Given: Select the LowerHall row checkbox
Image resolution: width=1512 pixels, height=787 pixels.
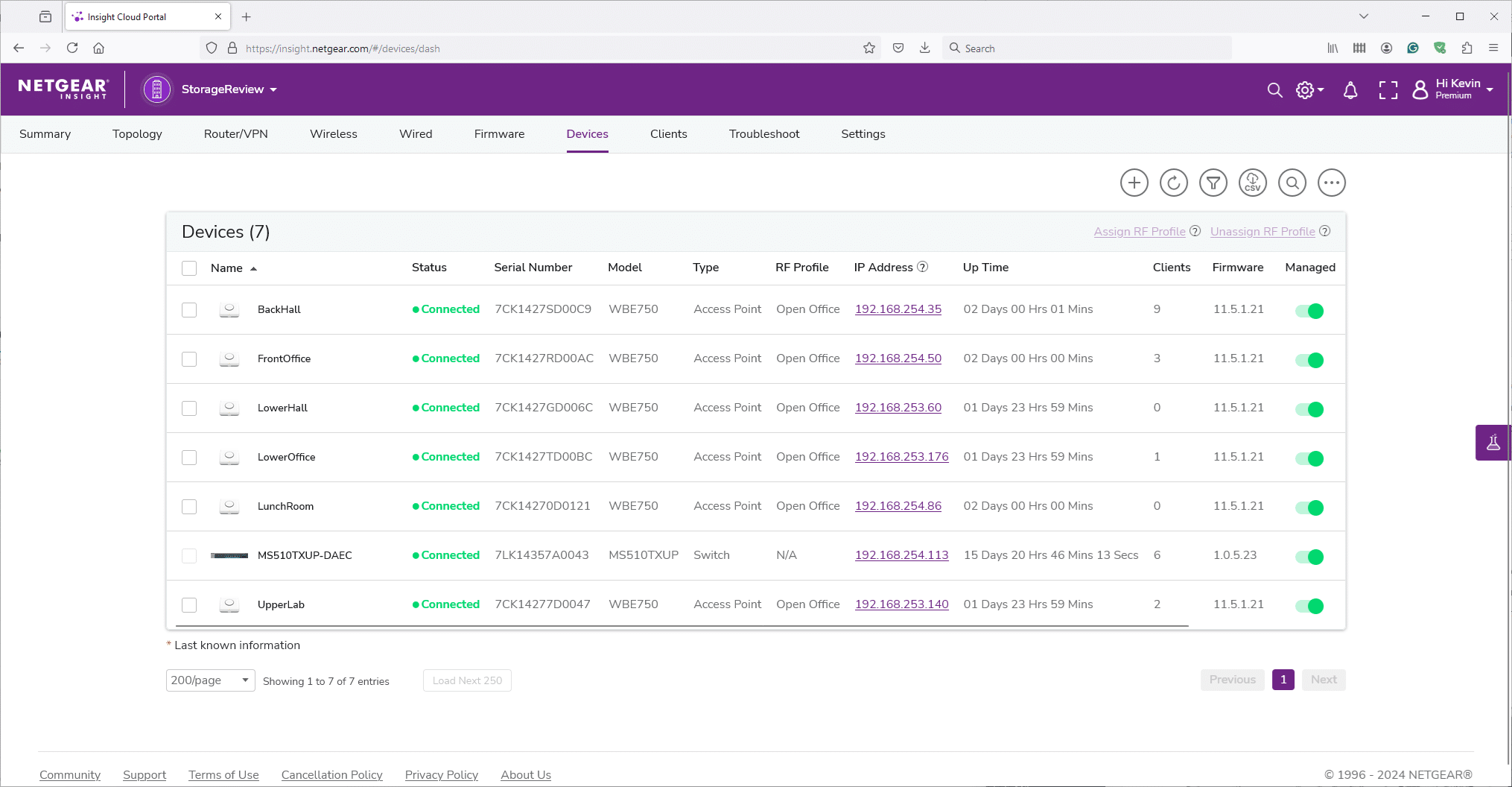Looking at the screenshot, I should pyautogui.click(x=189, y=408).
